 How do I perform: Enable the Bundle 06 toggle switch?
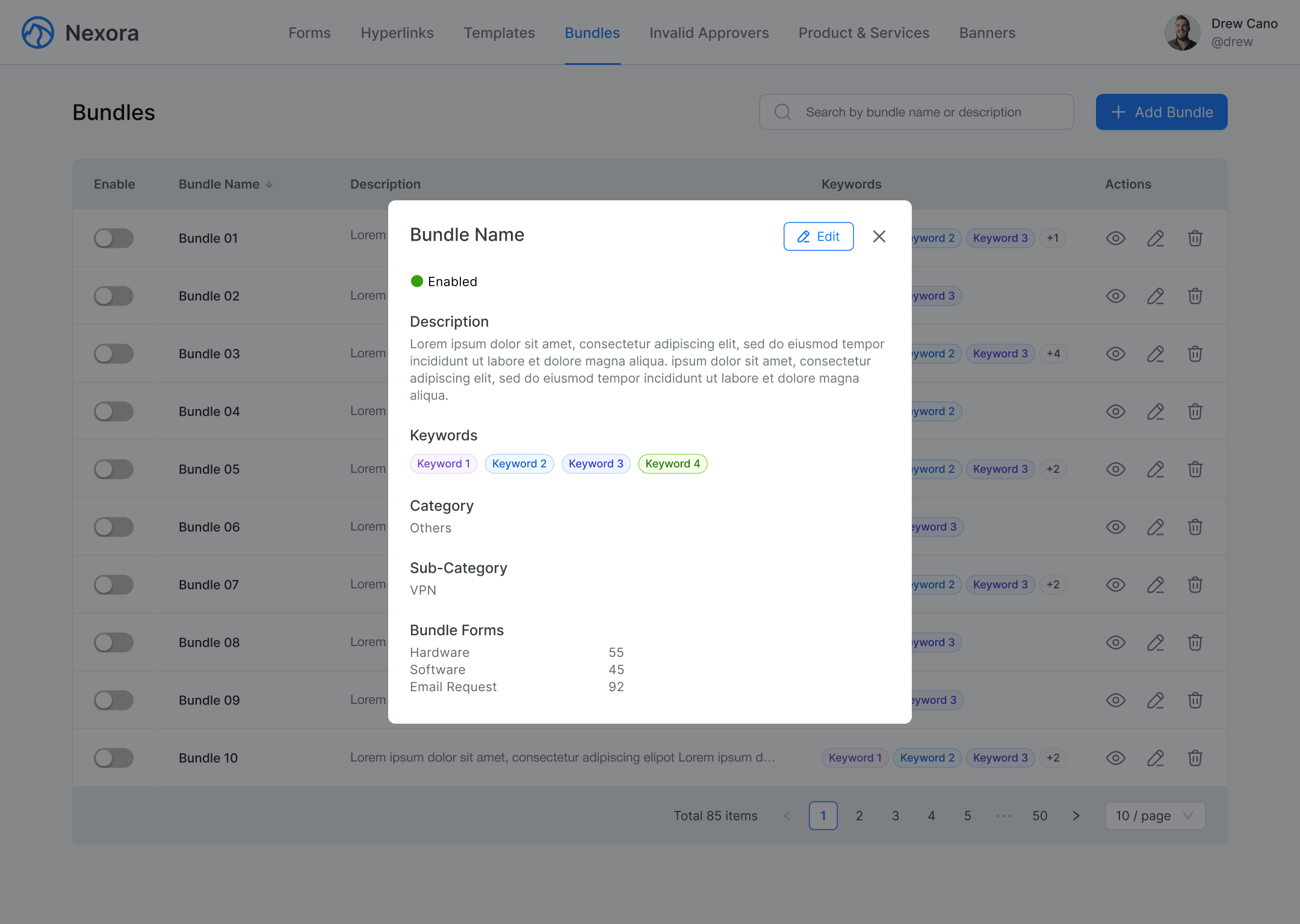coord(114,527)
